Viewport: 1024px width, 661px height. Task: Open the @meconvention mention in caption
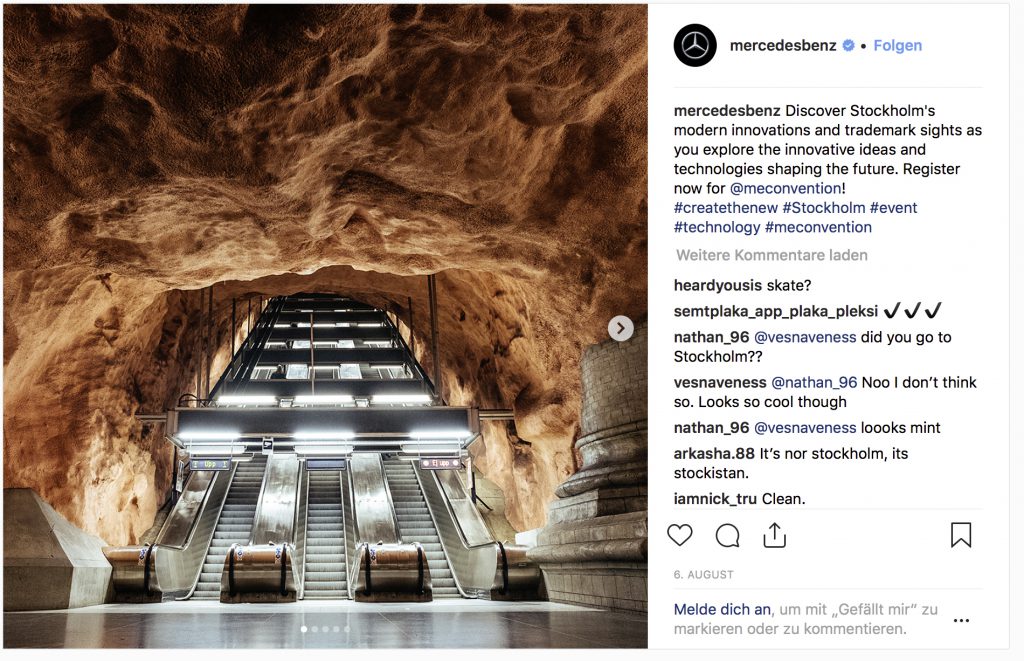pyautogui.click(x=786, y=188)
